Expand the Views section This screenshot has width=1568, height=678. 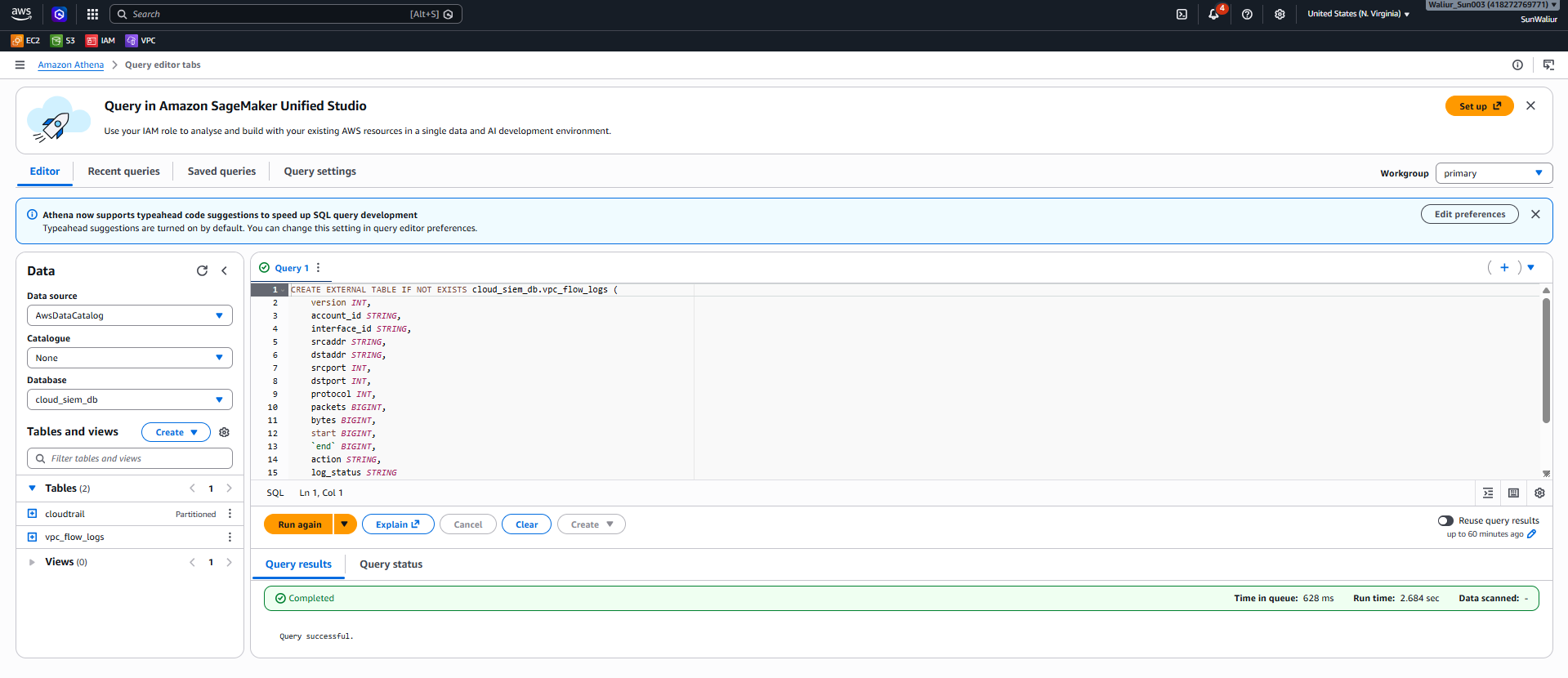(x=32, y=562)
